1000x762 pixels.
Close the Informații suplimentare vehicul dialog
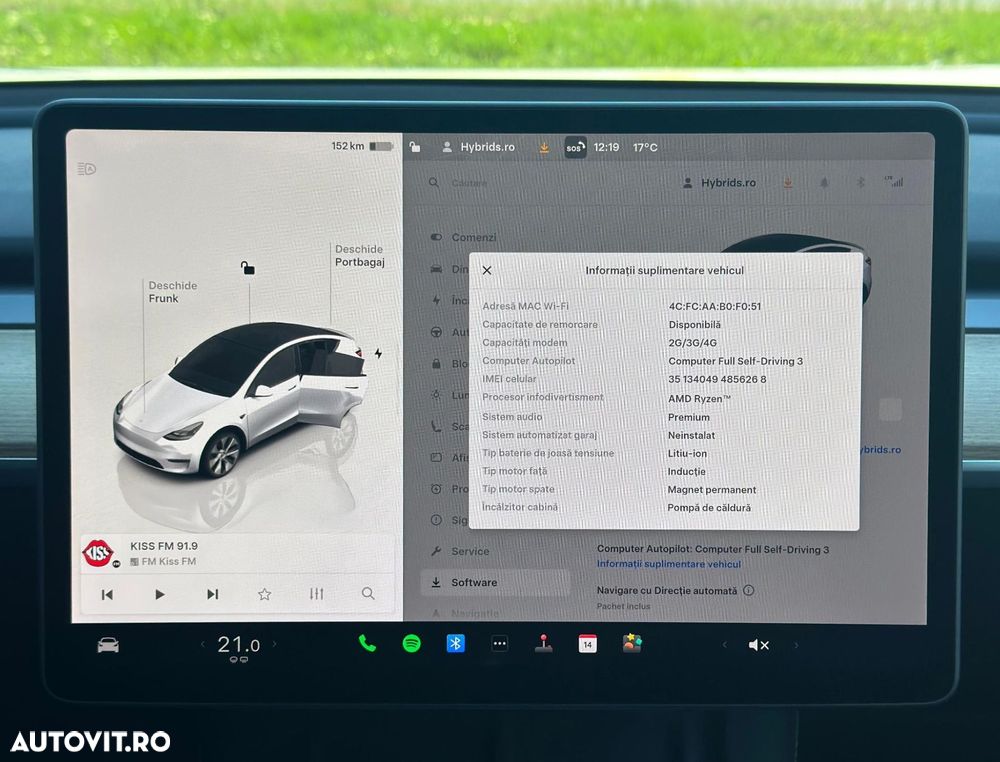487,270
